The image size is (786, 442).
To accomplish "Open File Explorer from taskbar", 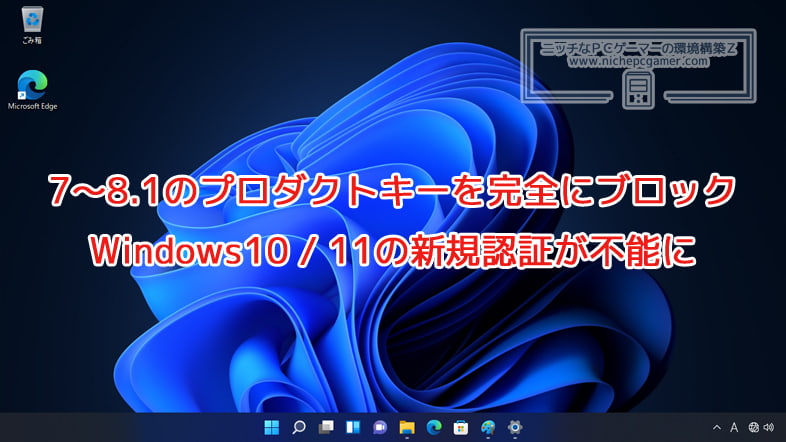I will (407, 427).
